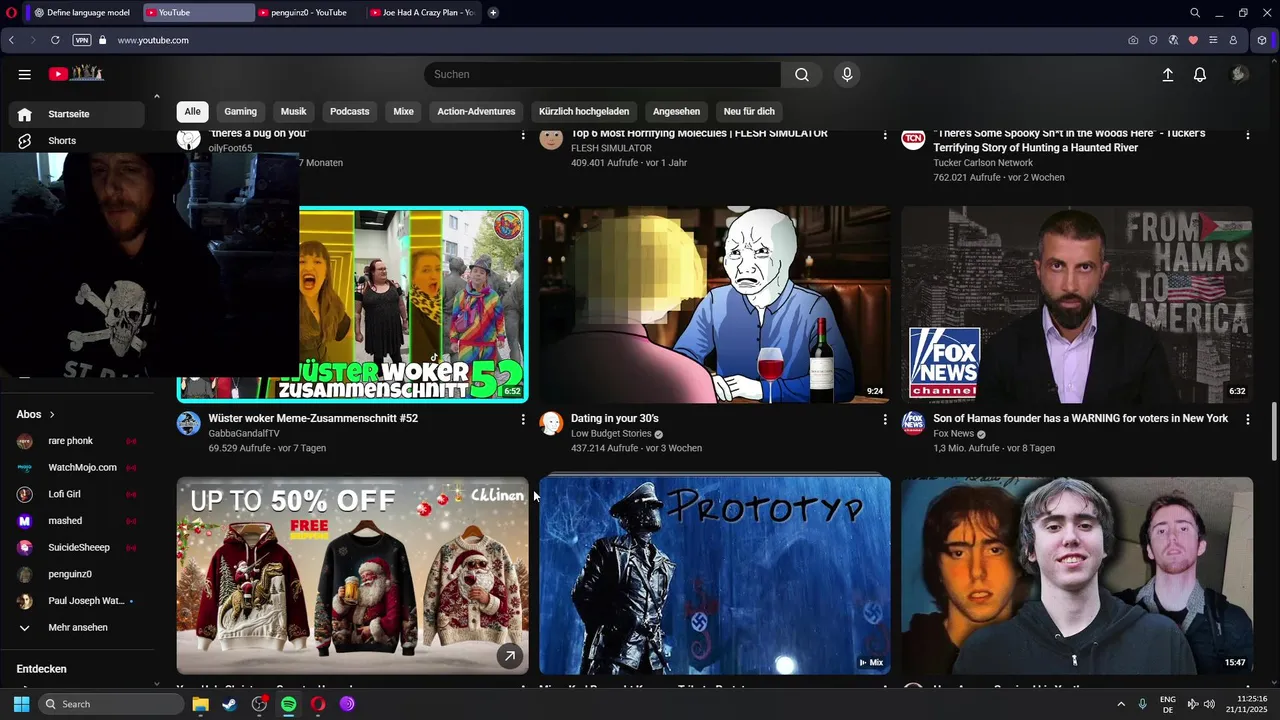Switch to Joe Had A Crazy Plan tab

(423, 13)
